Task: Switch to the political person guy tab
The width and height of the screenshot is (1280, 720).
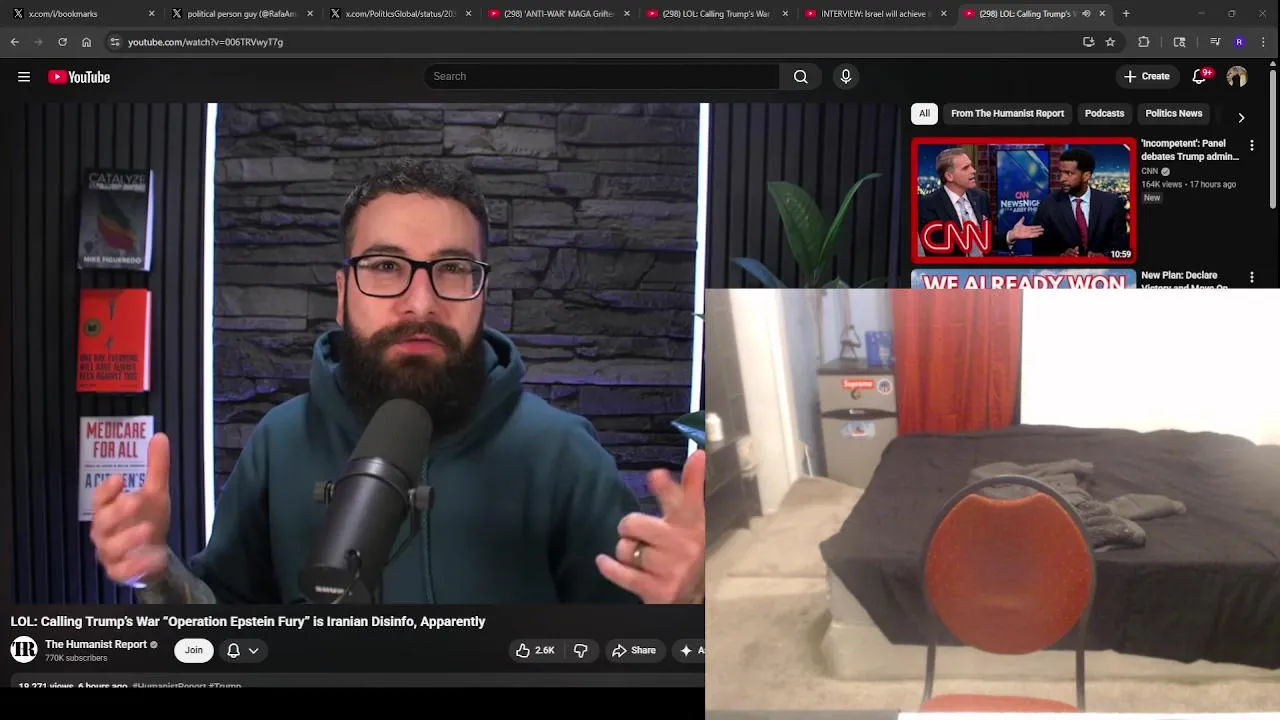Action: tap(242, 14)
